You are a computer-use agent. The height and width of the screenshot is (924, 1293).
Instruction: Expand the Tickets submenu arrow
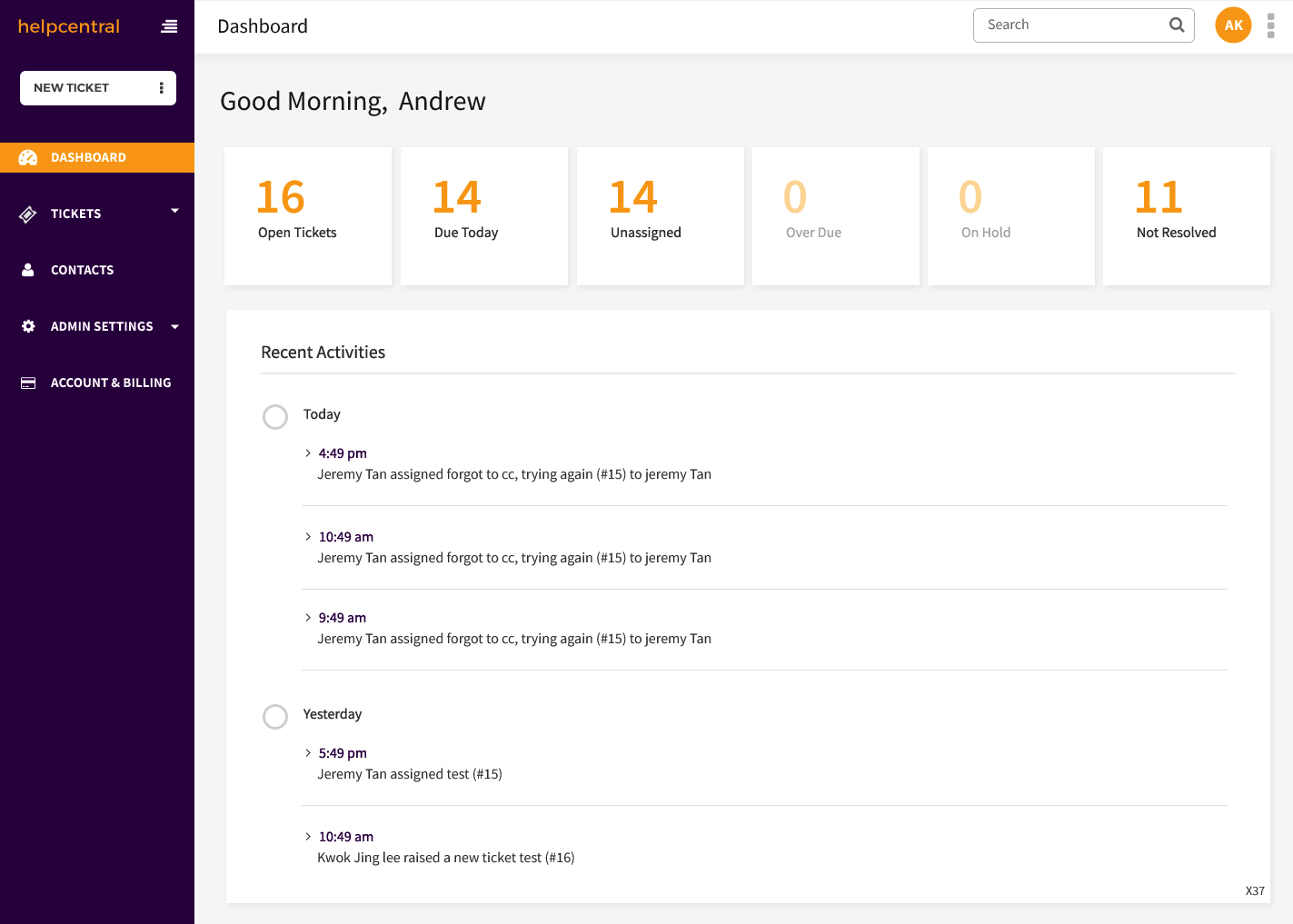[174, 211]
